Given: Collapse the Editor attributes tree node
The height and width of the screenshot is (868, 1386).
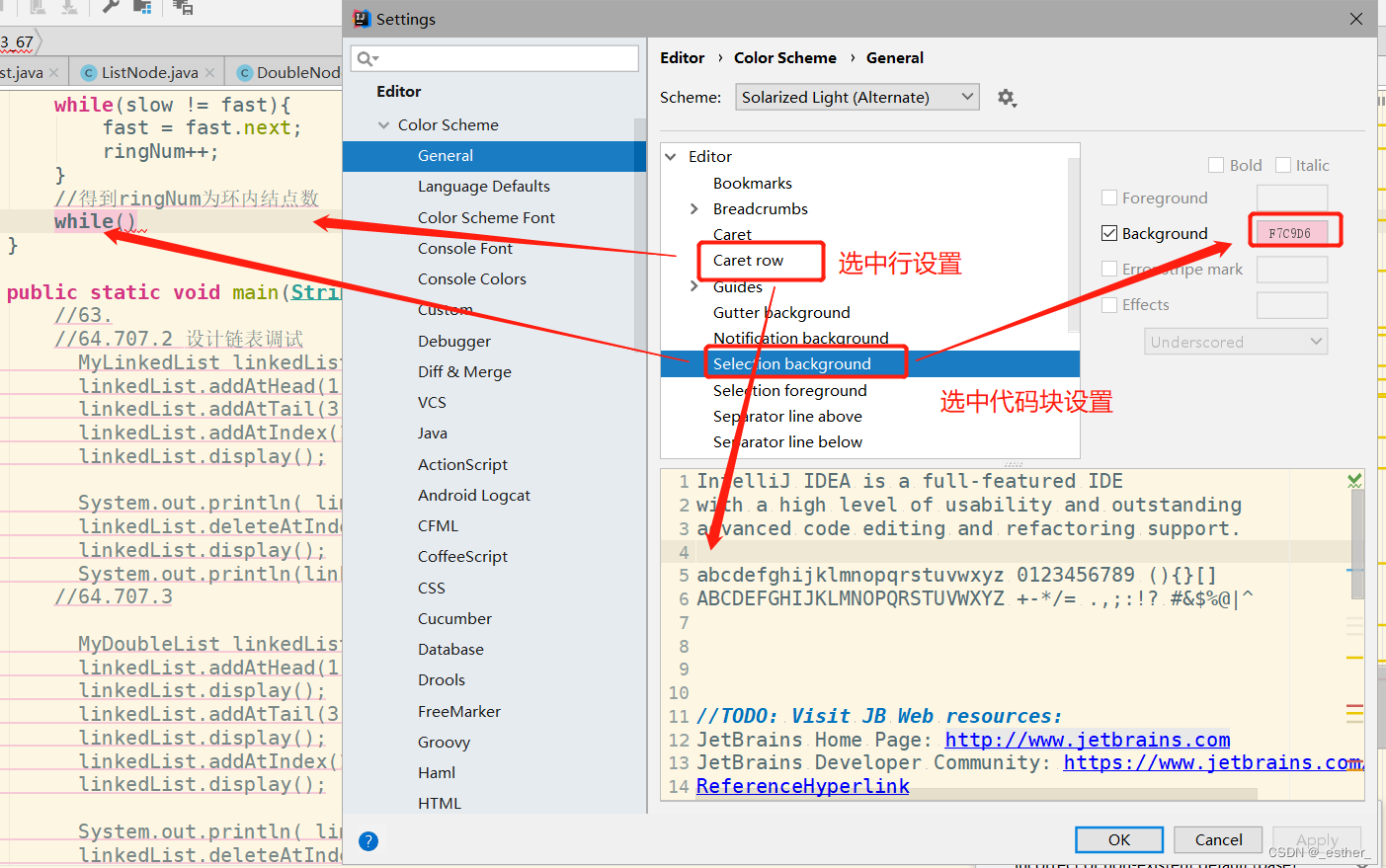Looking at the screenshot, I should tap(671, 157).
